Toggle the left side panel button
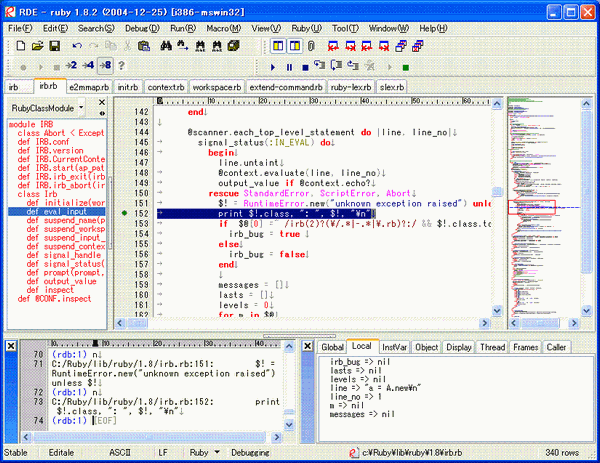This screenshot has height=463, width=600. point(278,46)
